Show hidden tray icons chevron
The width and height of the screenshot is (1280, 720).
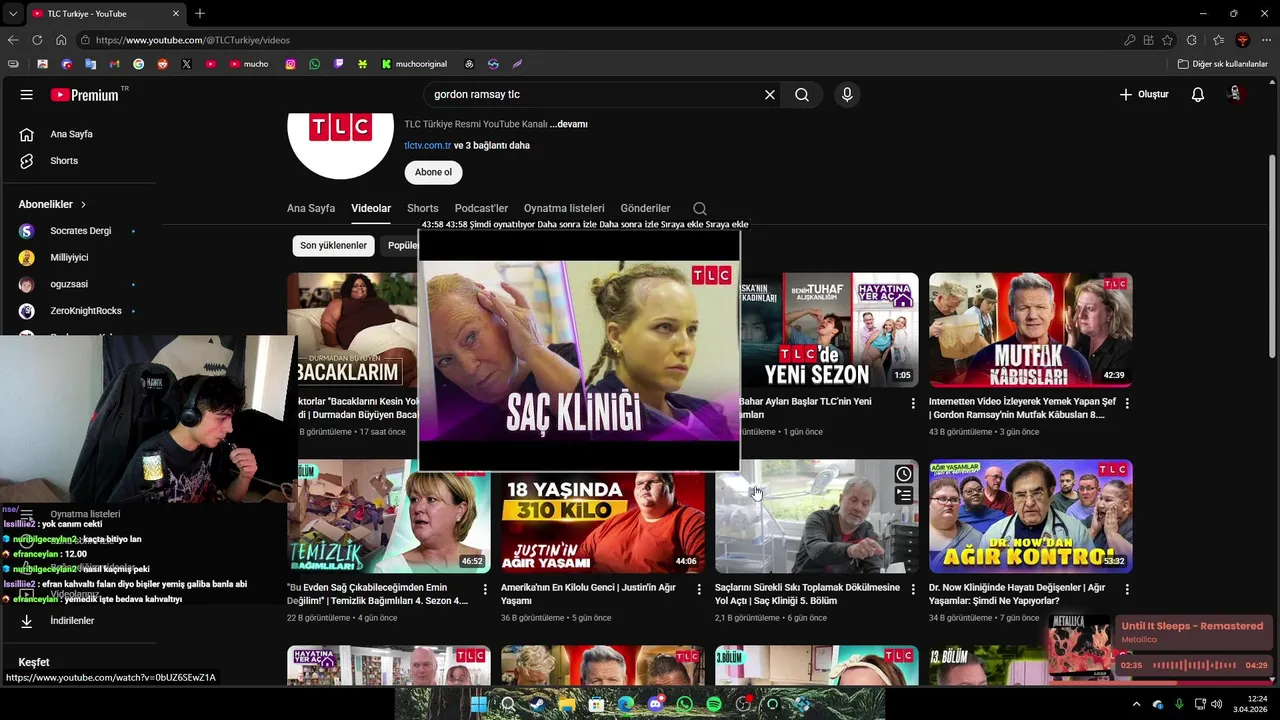1136,704
